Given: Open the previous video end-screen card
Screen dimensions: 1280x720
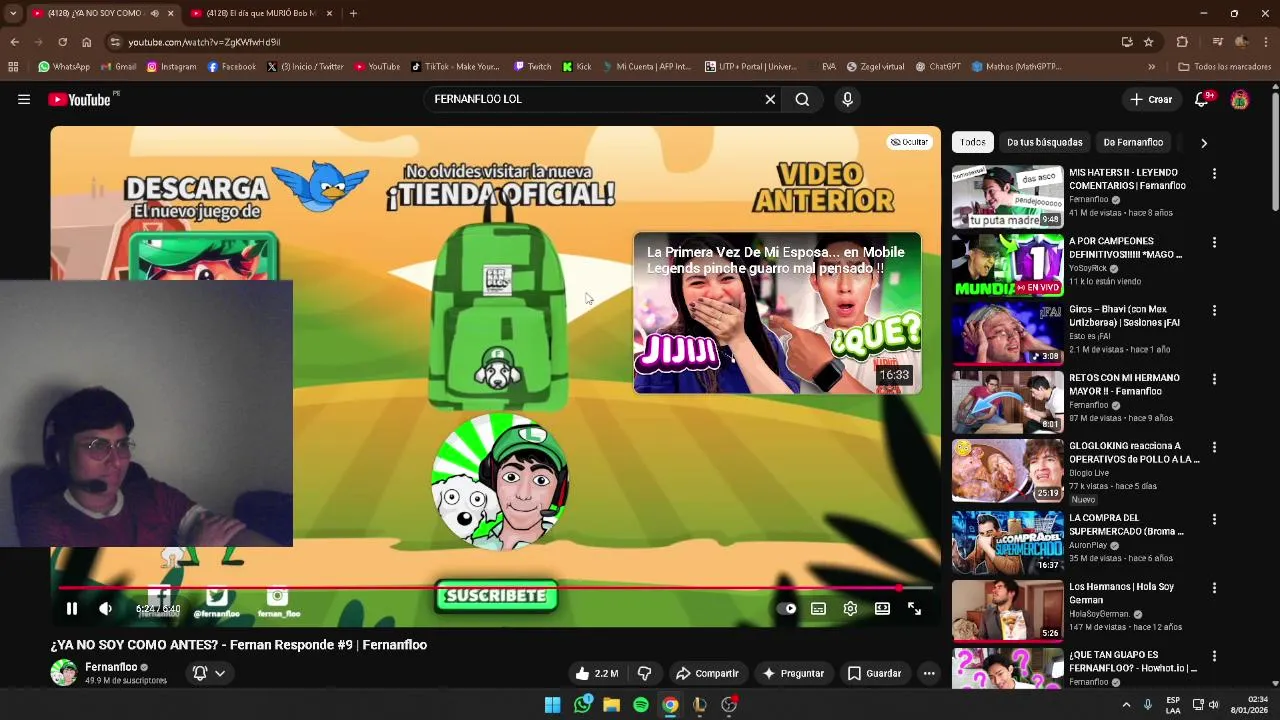Looking at the screenshot, I should coord(777,313).
